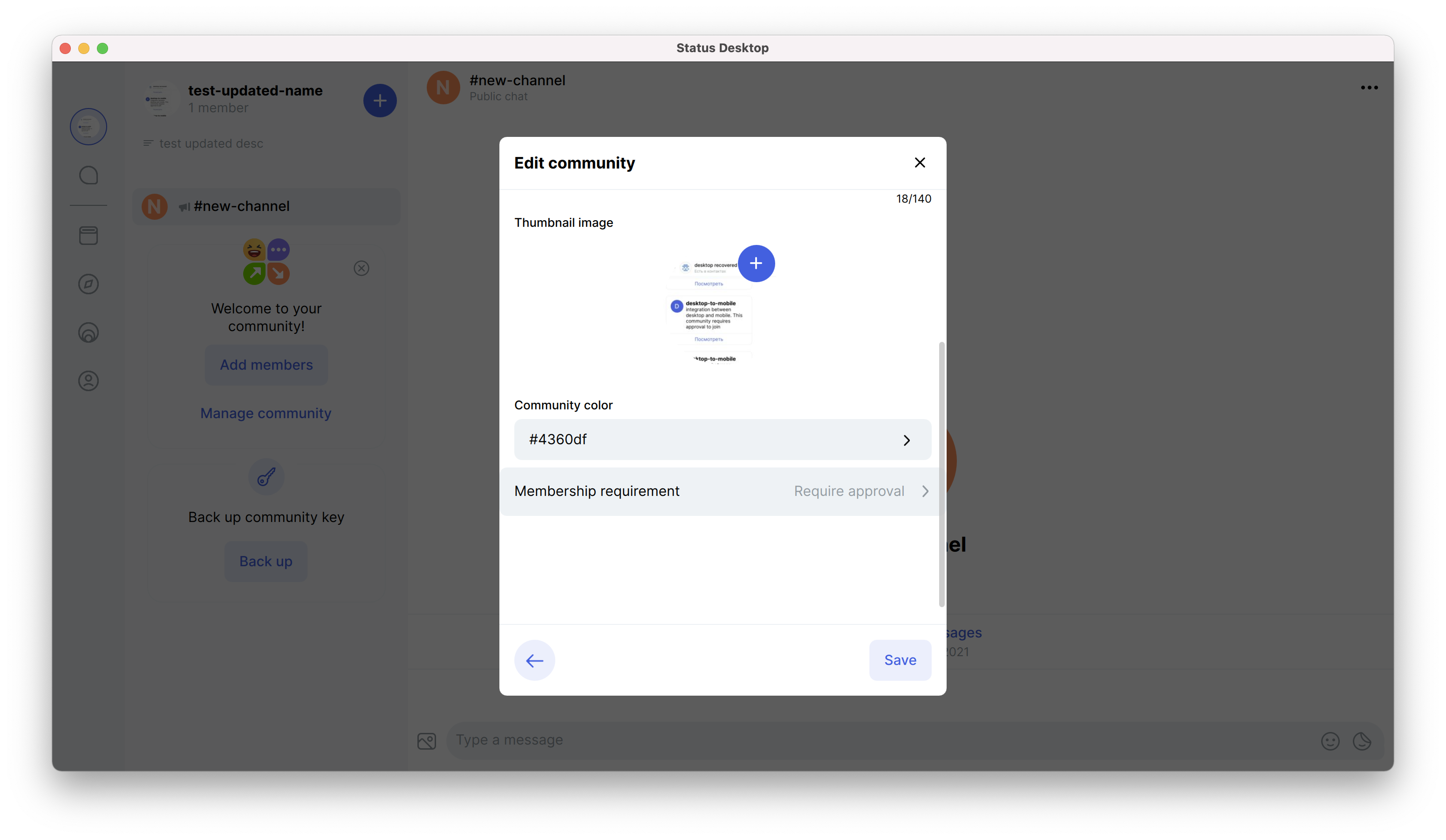Viewport: 1446px width, 840px height.
Task: Open the three-dots channel menu
Action: pos(1369,88)
